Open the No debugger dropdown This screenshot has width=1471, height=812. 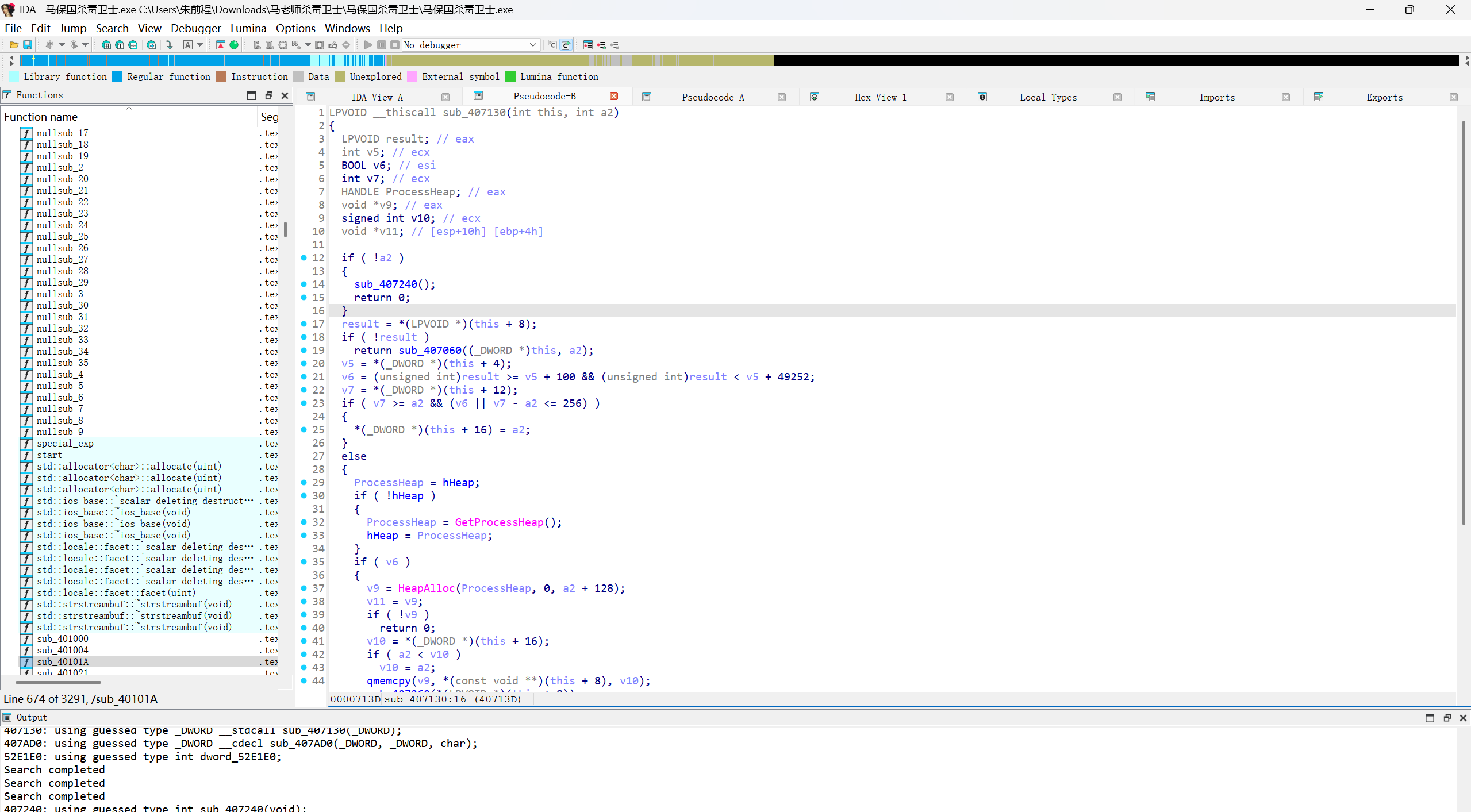[x=533, y=45]
